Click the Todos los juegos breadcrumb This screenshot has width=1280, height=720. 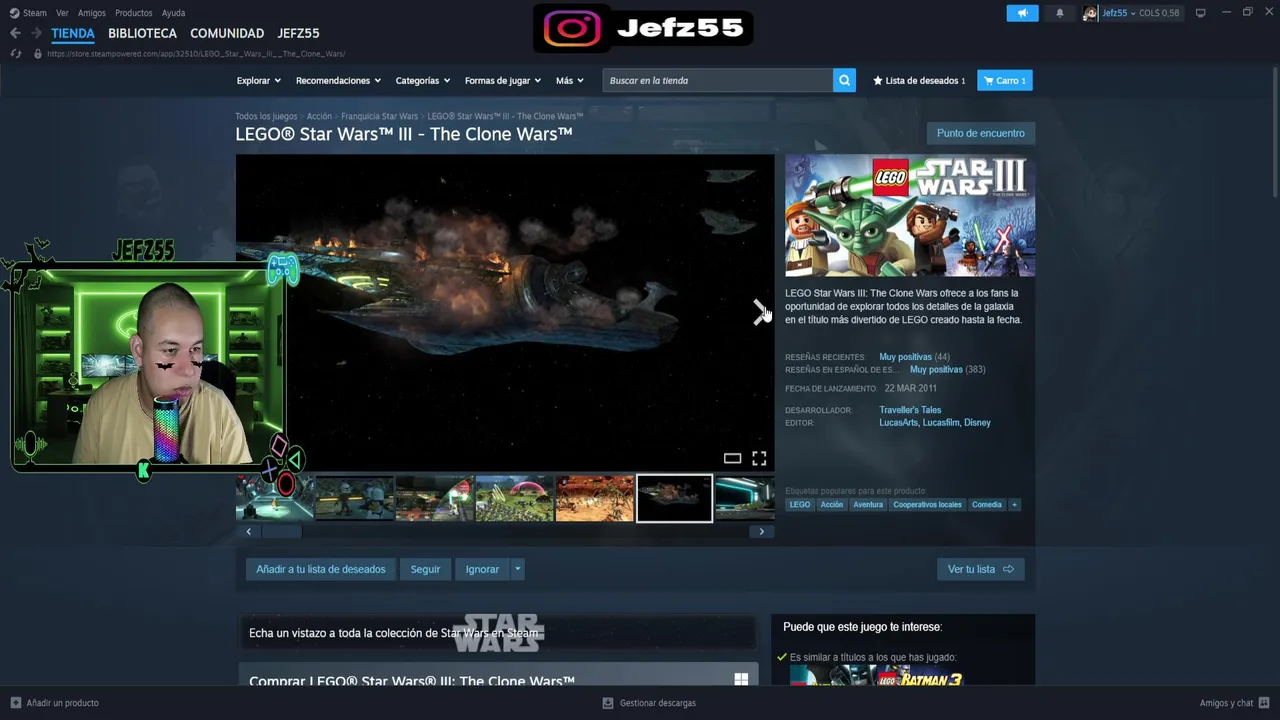click(266, 116)
